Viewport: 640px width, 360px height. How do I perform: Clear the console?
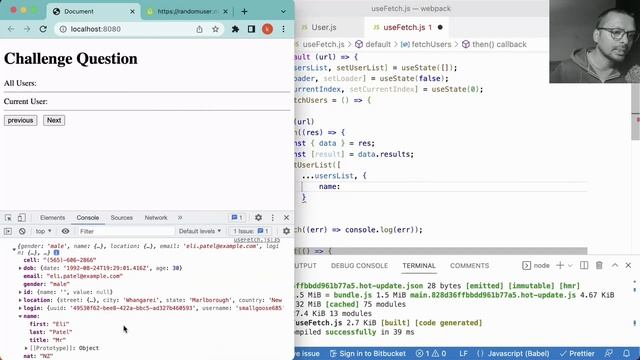[22, 231]
